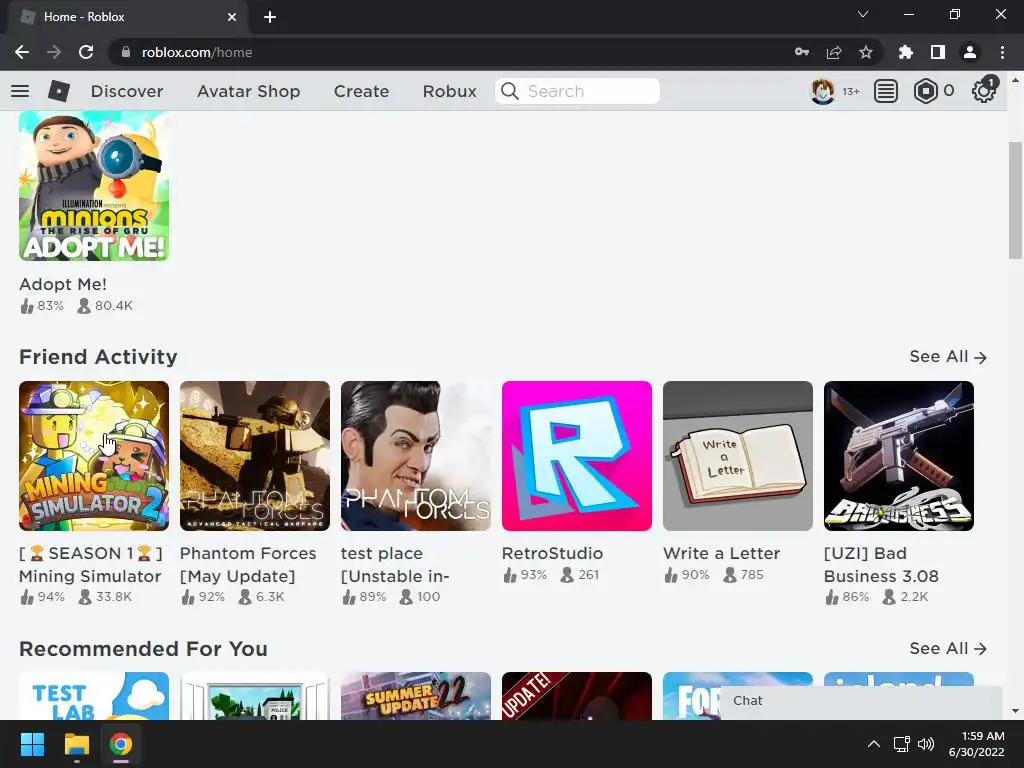Click the Robux currency icon
The image size is (1024, 768).
[x=925, y=91]
